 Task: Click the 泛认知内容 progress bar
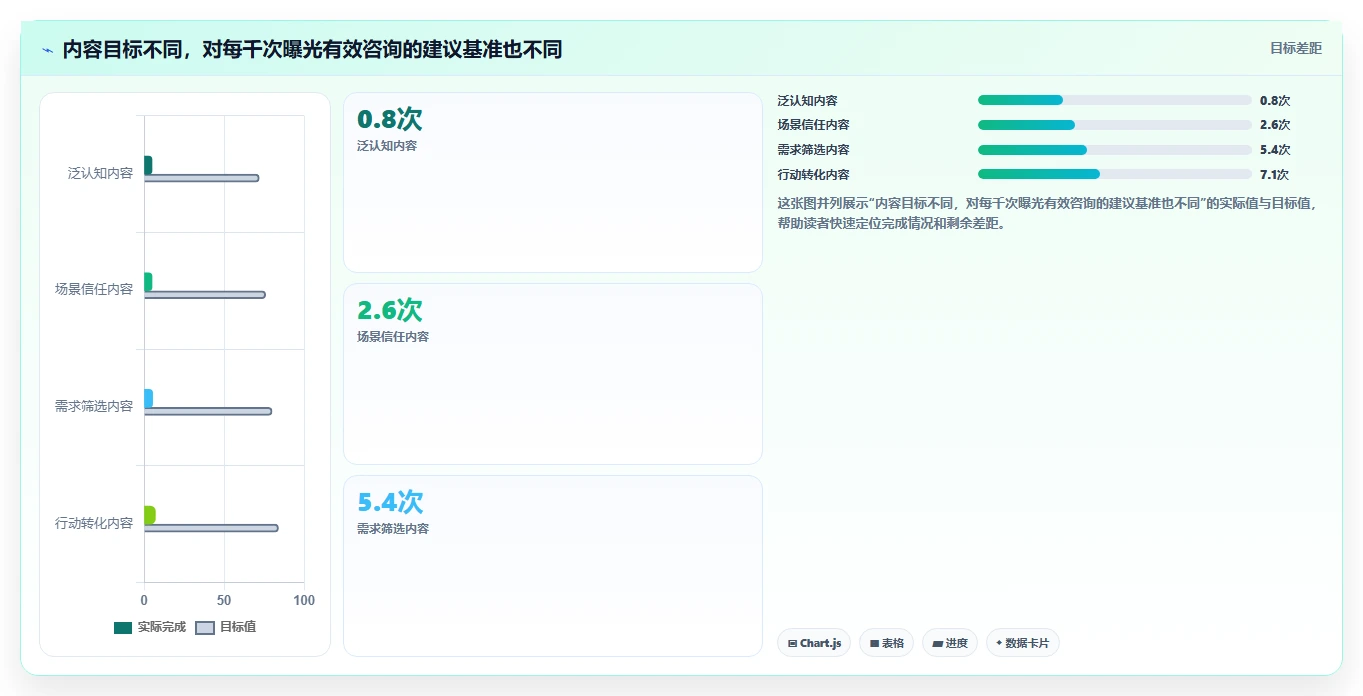[x=1114, y=100]
